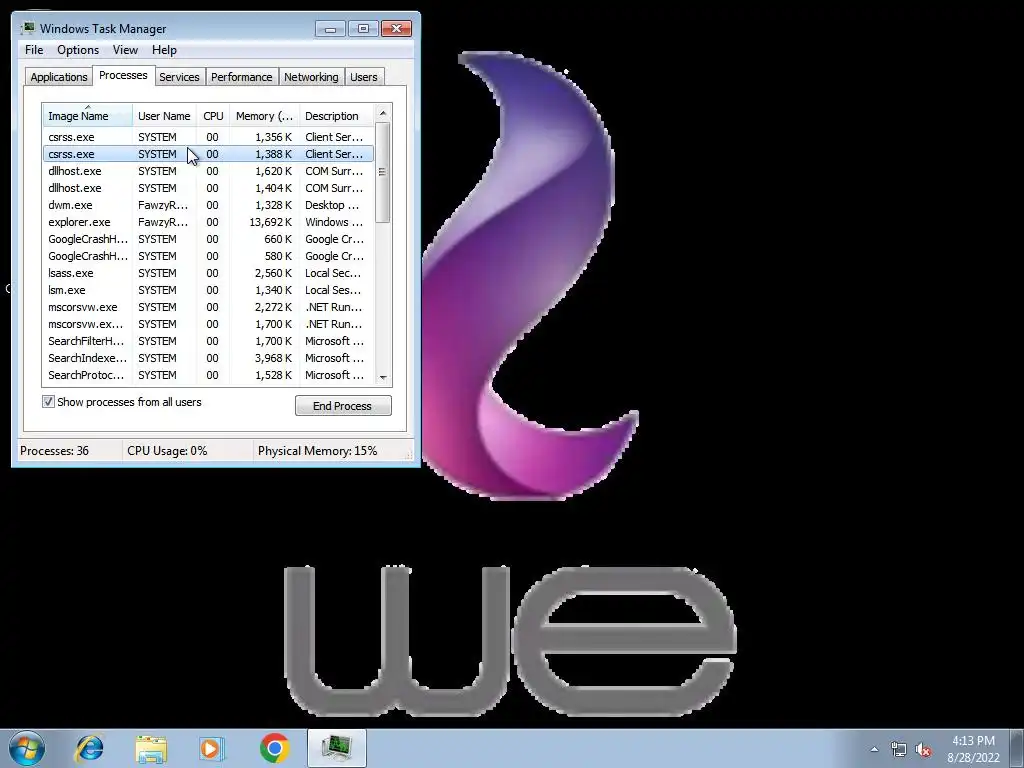
Task: Switch to the Performance tab
Action: (242, 77)
